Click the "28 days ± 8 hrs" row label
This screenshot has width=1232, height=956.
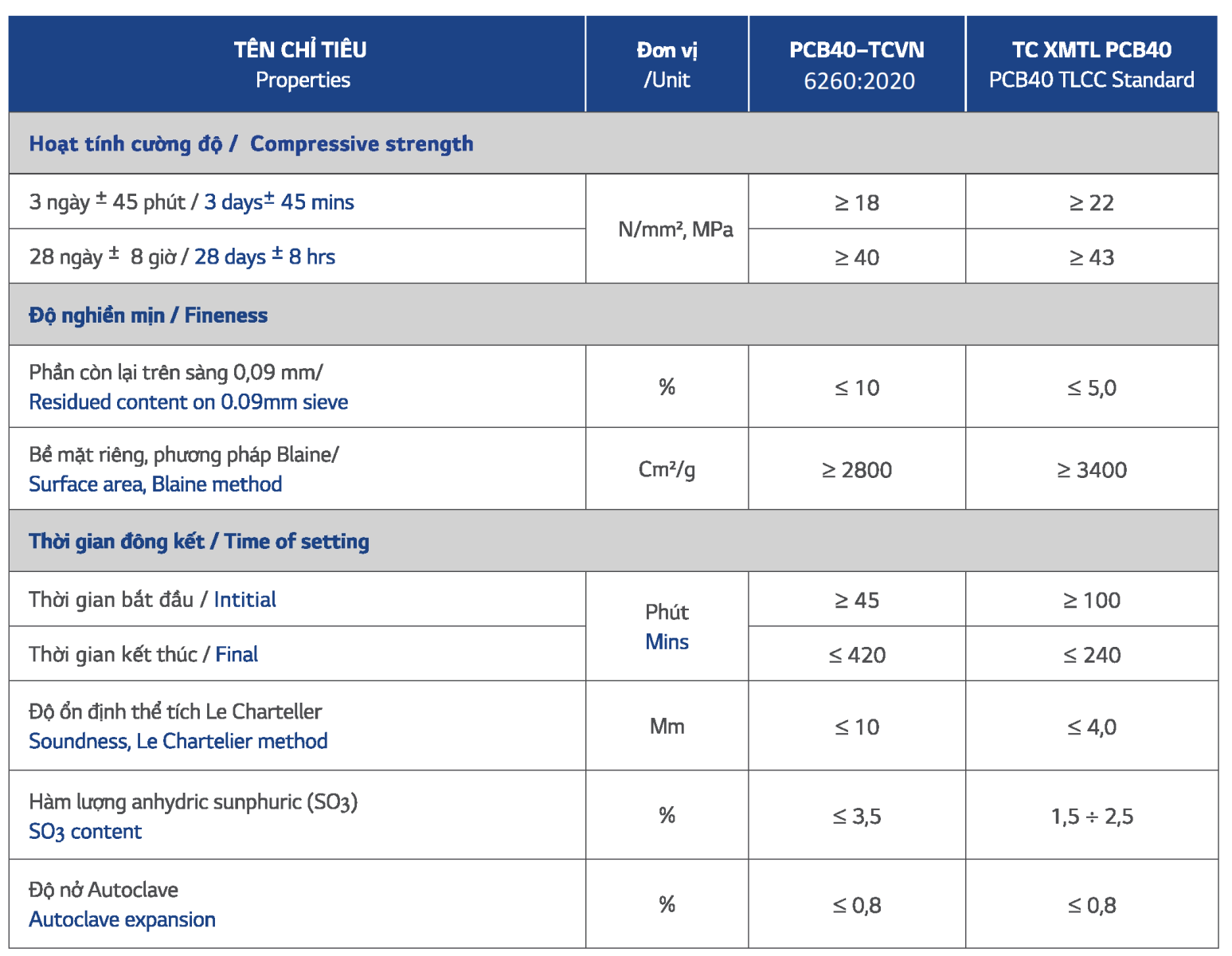tap(264, 257)
